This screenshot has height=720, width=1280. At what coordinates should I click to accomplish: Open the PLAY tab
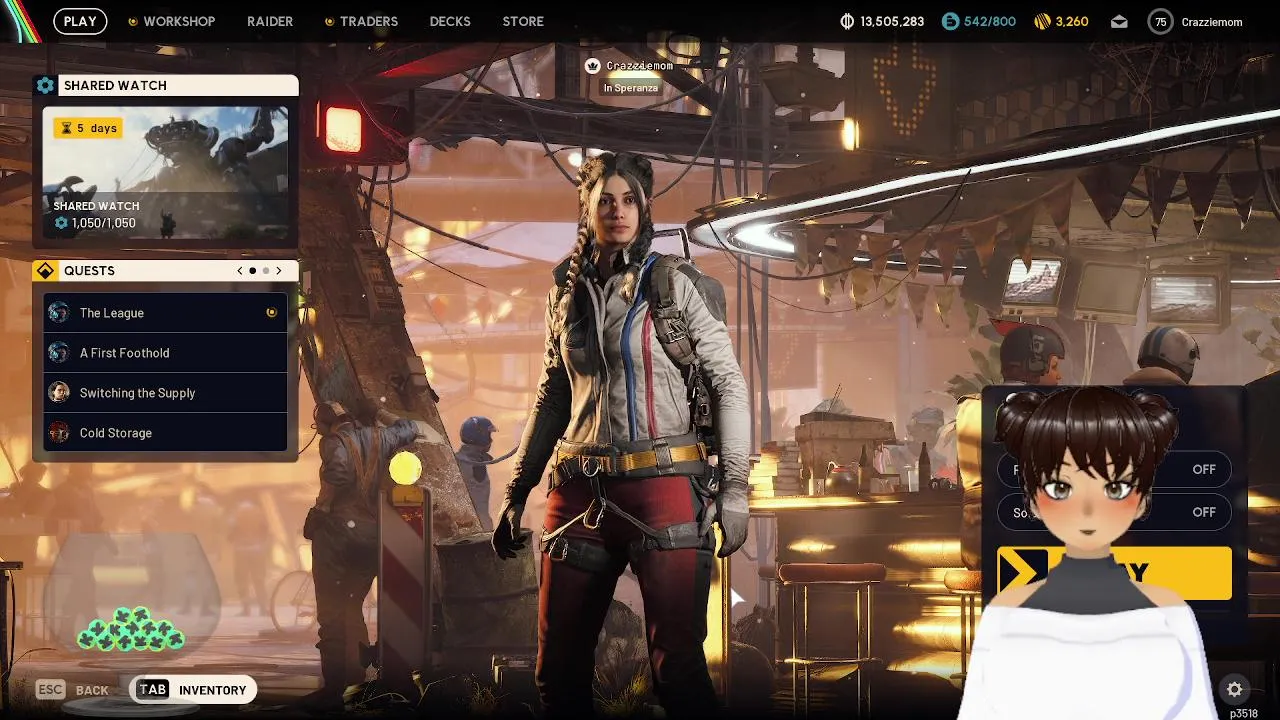click(80, 21)
